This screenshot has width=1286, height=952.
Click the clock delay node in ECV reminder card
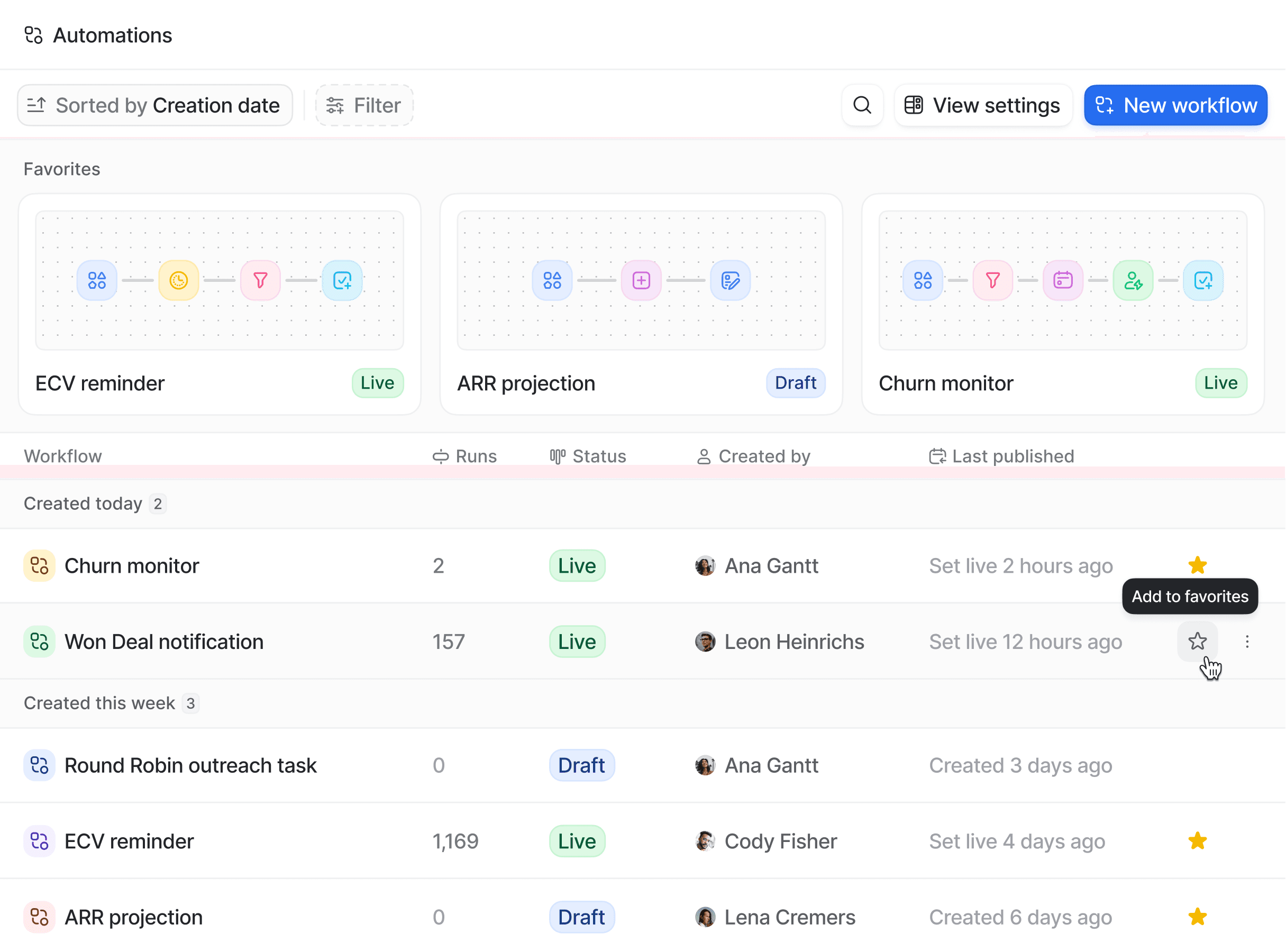(x=178, y=281)
